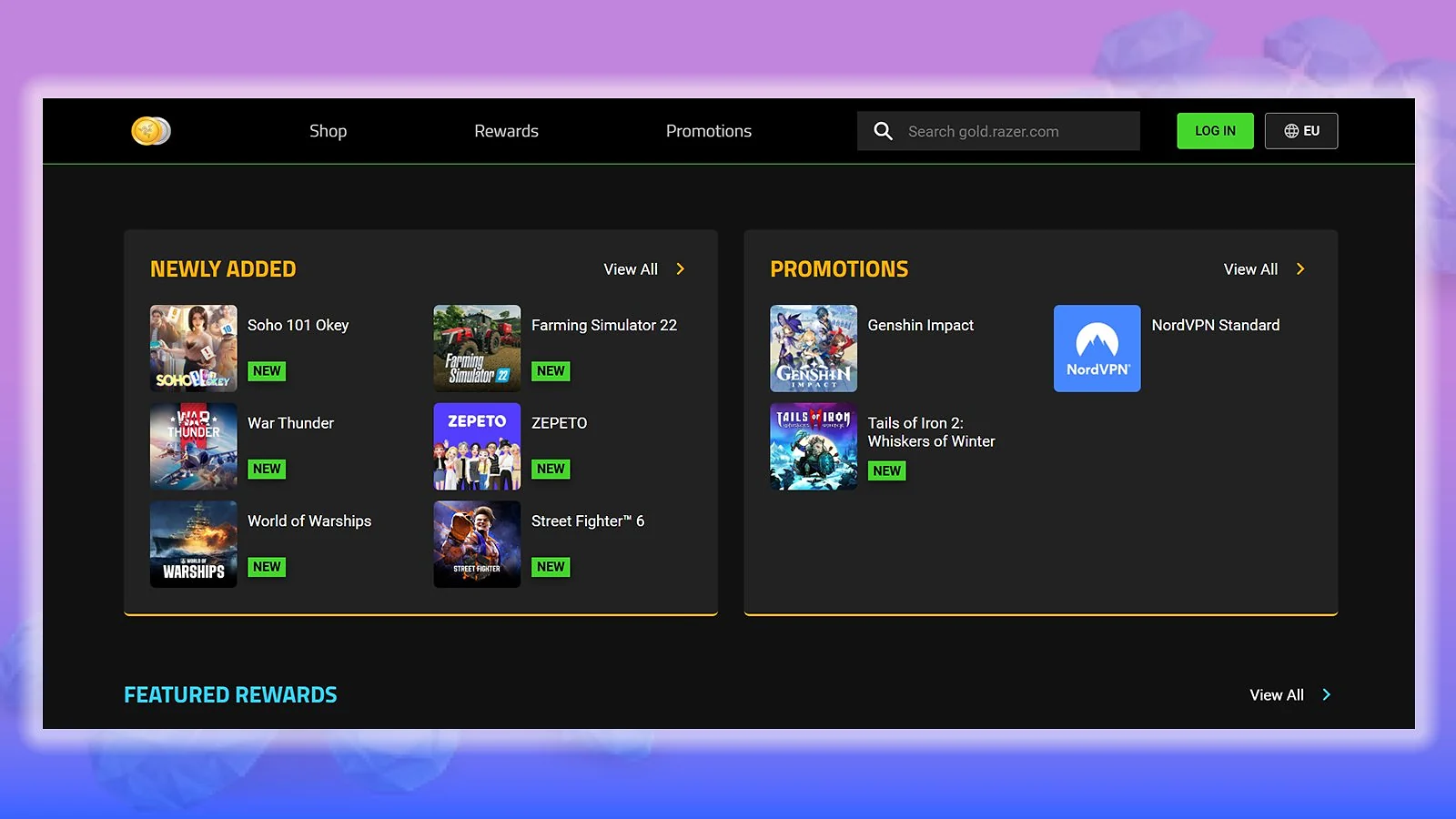Open the Rewards menu

click(506, 131)
